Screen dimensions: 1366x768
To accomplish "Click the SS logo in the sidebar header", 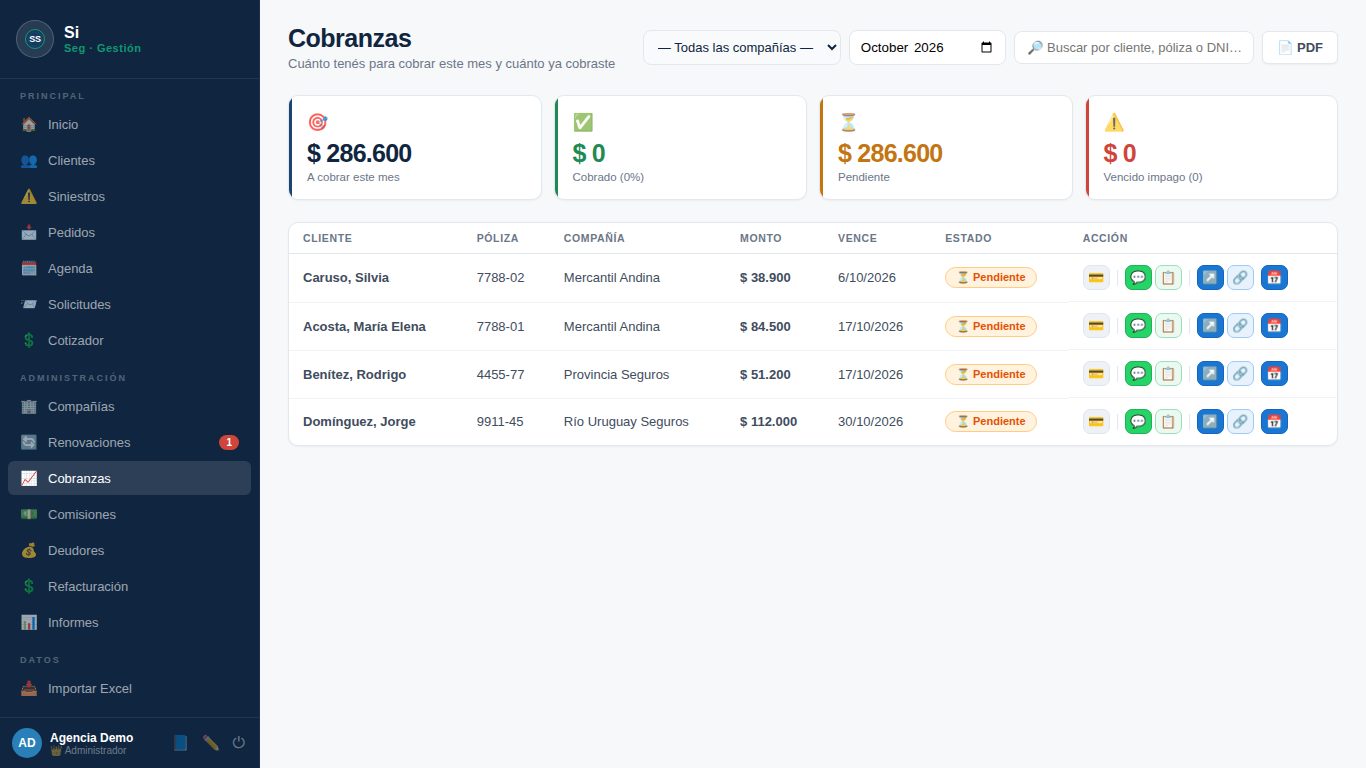I will click(x=35, y=39).
